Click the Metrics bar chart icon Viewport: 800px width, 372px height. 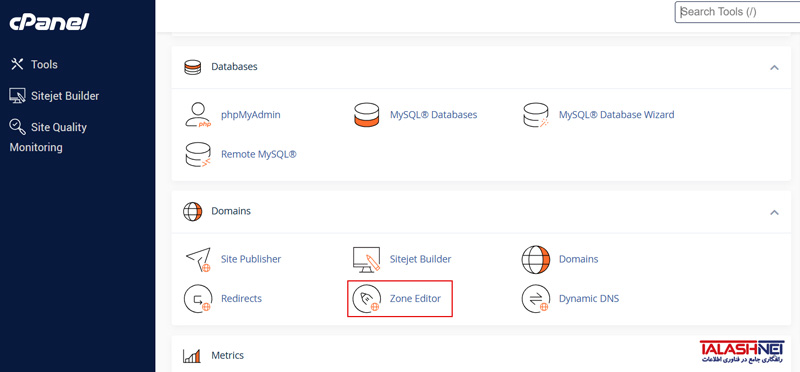(x=192, y=356)
